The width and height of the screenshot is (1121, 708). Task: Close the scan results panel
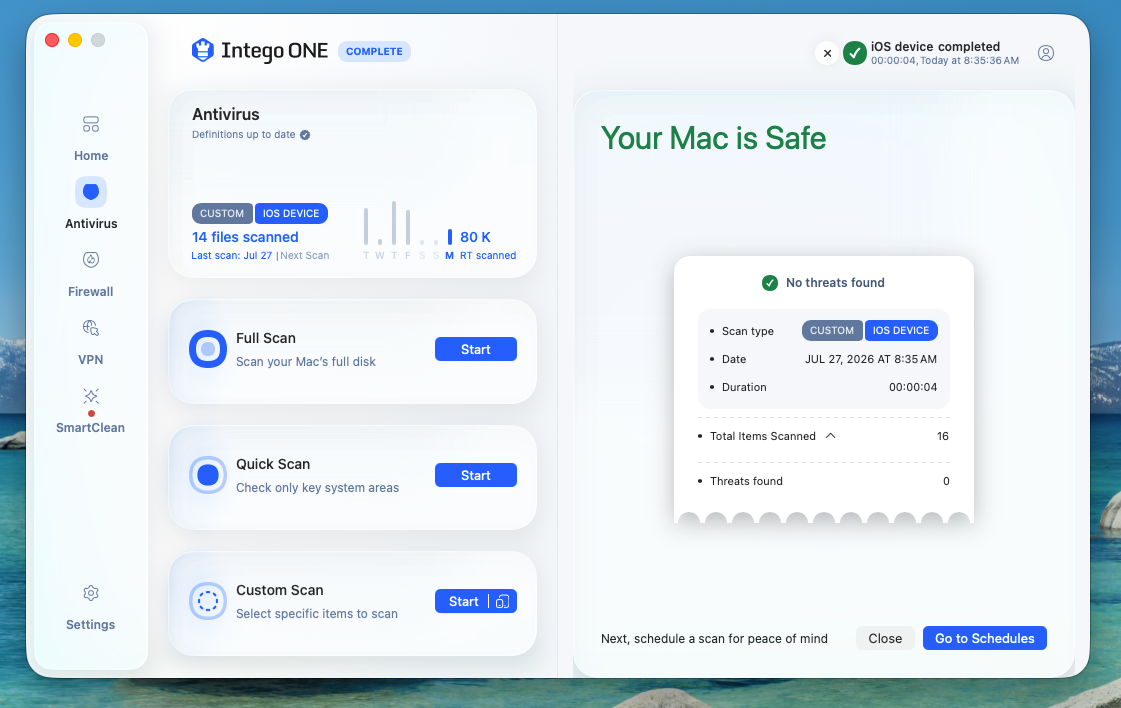pos(885,638)
